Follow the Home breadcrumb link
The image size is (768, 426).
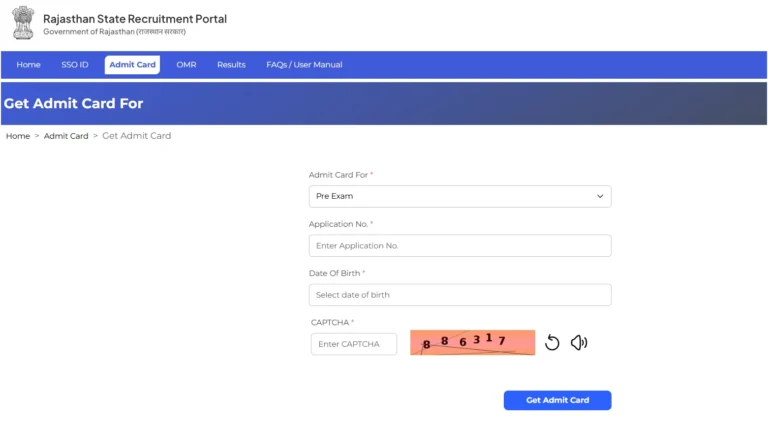[18, 136]
